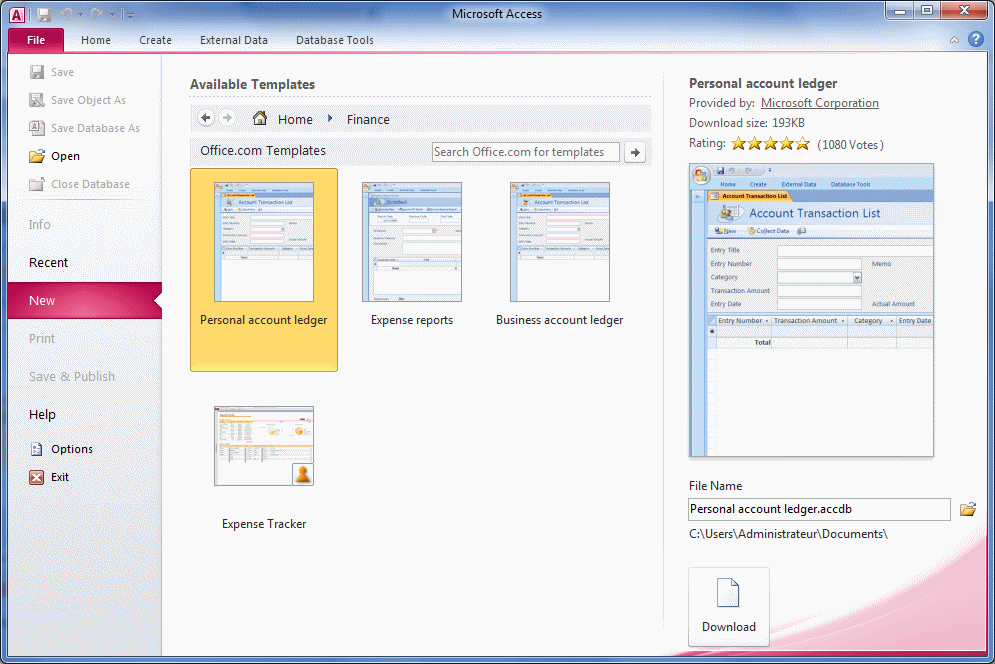Click the Download button
The image size is (995, 664).
coord(728,606)
